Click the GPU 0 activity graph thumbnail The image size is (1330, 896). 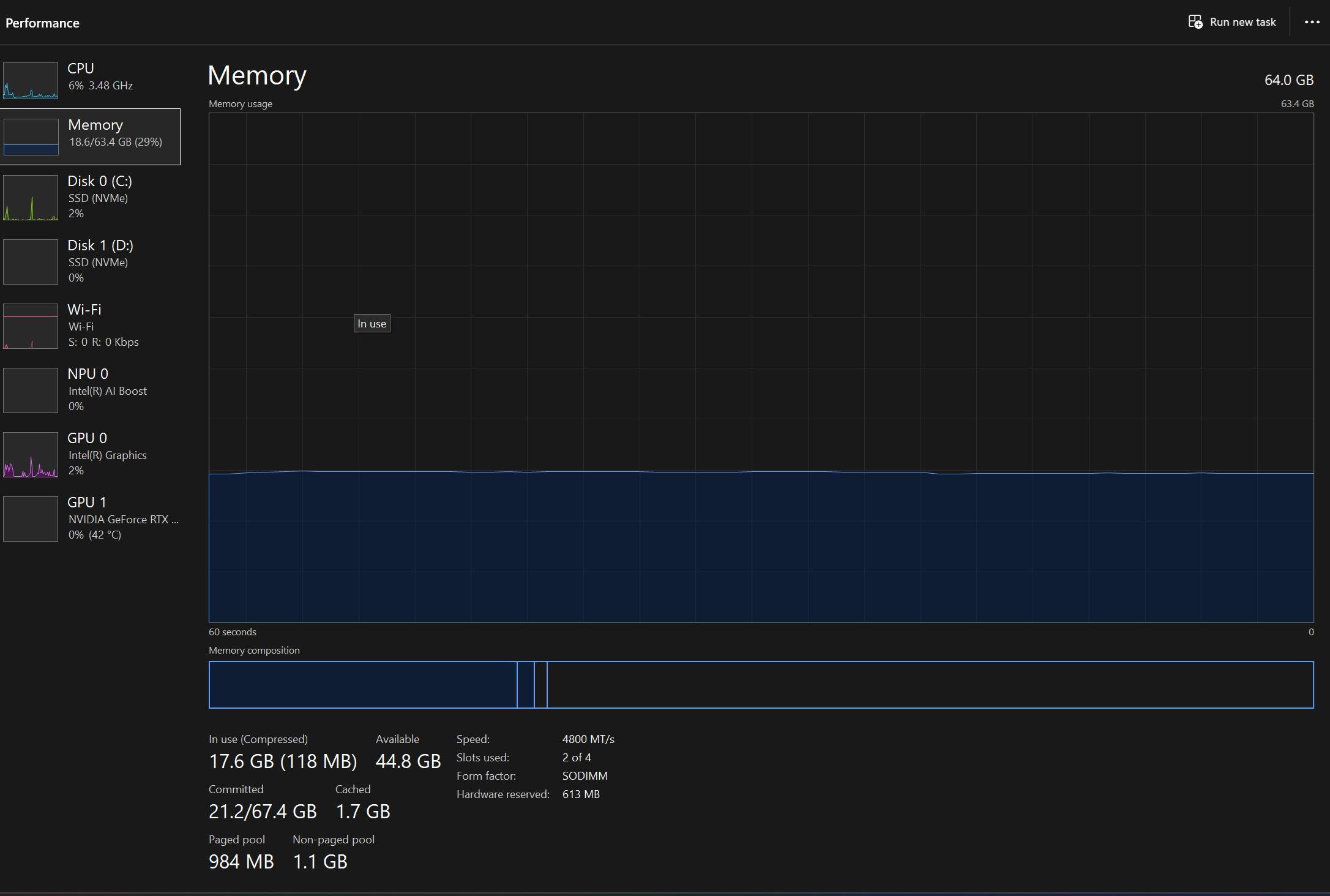tap(31, 454)
